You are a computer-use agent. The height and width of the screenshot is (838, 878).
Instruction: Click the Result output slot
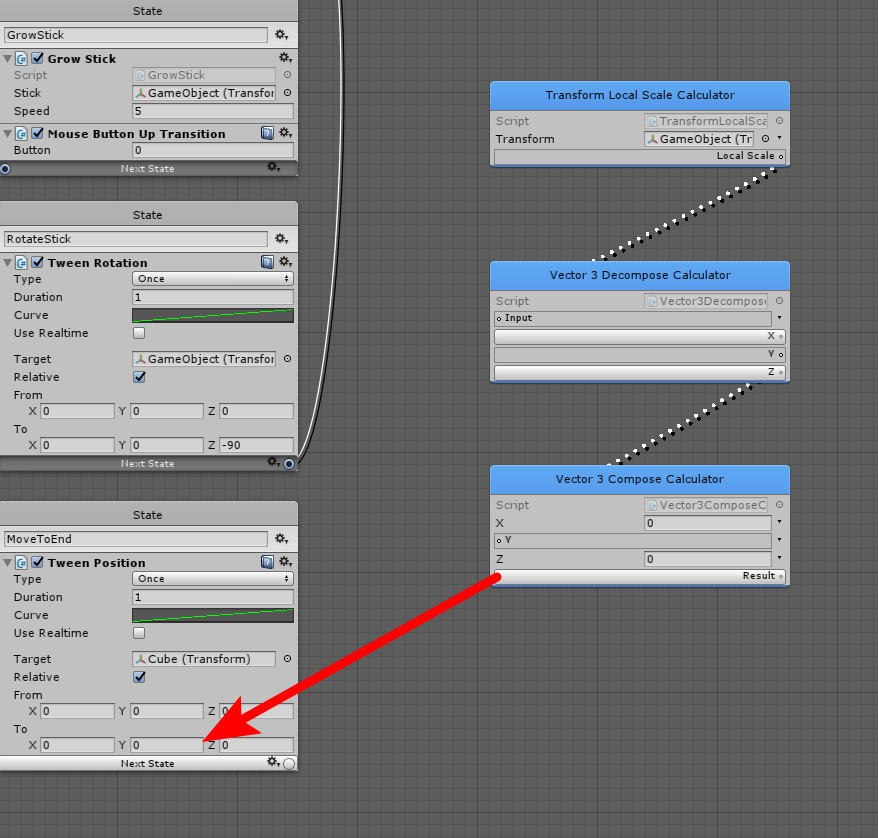782,577
